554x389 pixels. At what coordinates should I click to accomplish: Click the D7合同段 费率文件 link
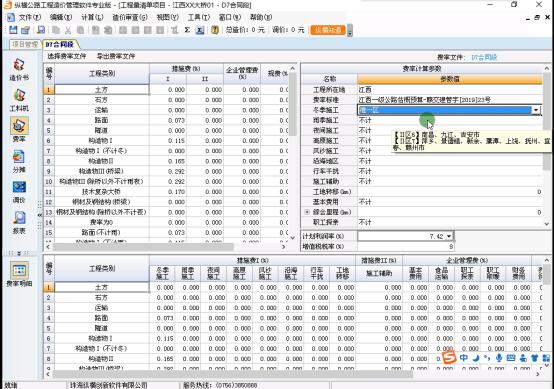[x=484, y=57]
